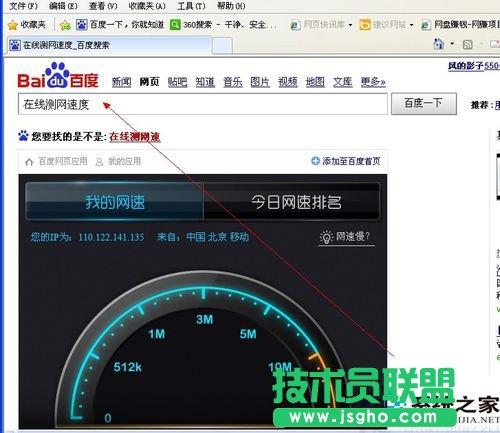The image size is (500, 433).
Task: Select the 网页 search category
Action: [x=149, y=82]
